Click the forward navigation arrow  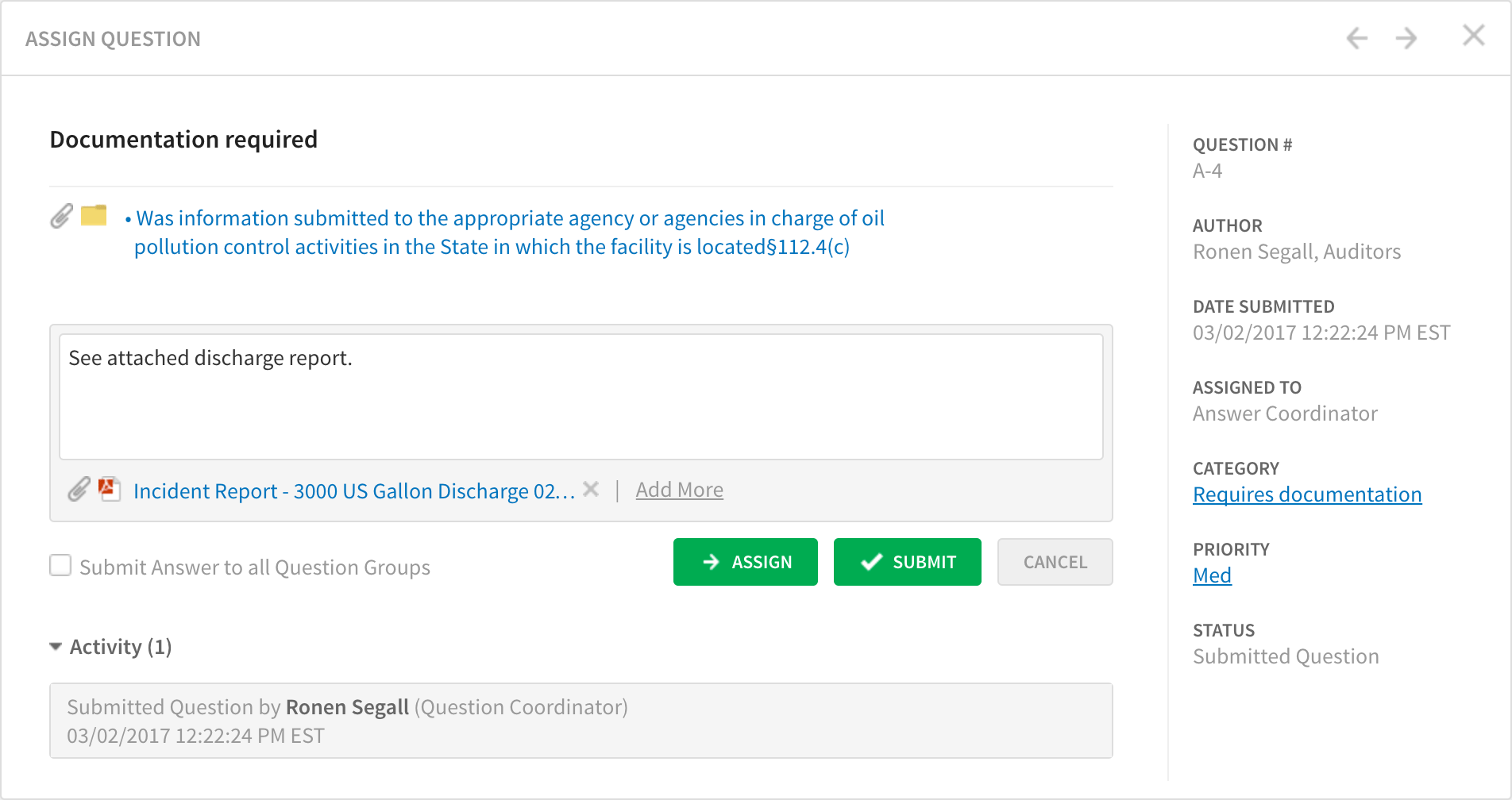click(1406, 37)
